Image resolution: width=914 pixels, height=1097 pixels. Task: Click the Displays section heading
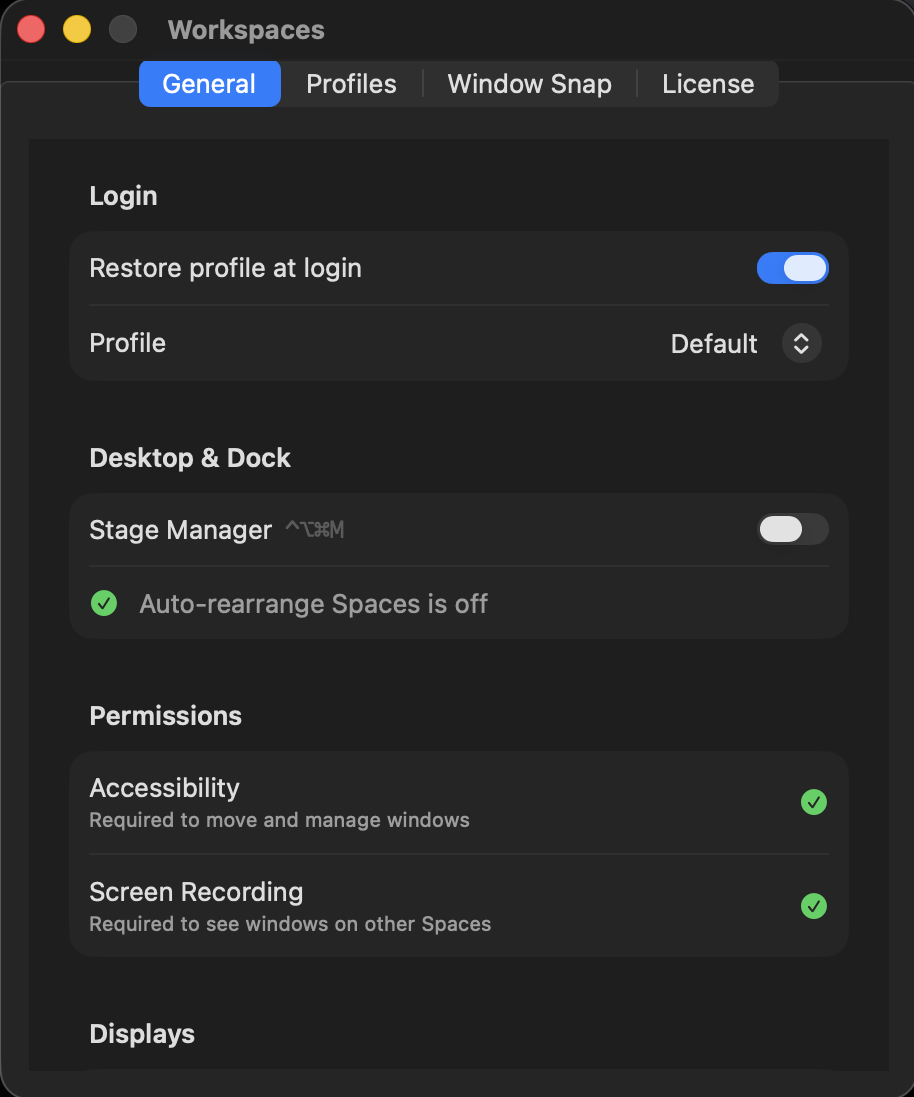(x=142, y=1033)
